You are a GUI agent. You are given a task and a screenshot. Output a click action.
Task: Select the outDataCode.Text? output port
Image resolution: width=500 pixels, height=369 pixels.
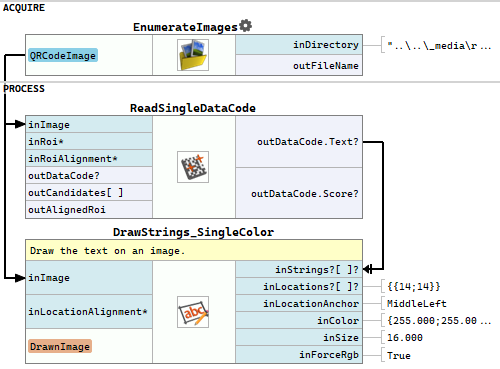(x=299, y=142)
